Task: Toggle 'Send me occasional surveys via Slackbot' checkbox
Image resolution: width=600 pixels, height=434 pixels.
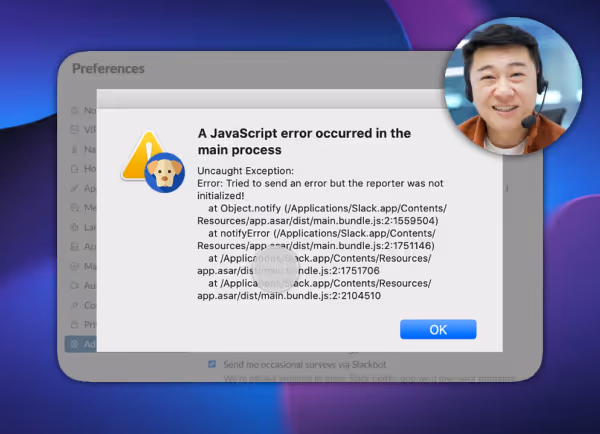Action: (212, 364)
